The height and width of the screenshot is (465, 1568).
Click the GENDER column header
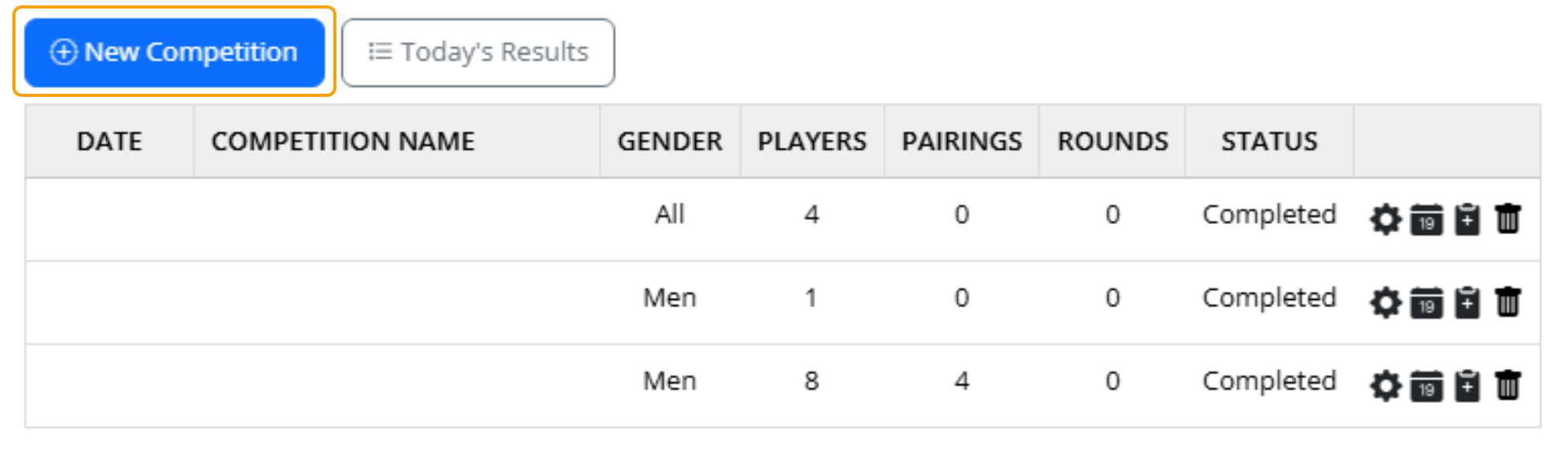[x=670, y=141]
